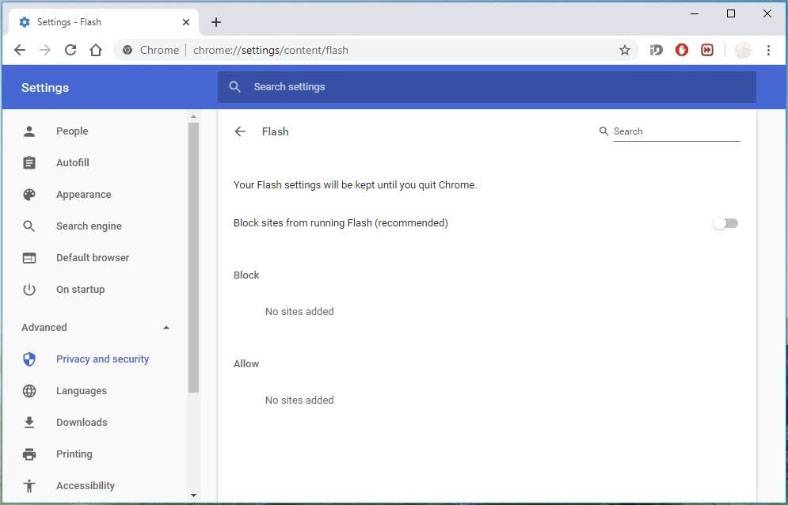Click the sidebar scrollbar thumb
The image size is (788, 505).
click(x=193, y=257)
